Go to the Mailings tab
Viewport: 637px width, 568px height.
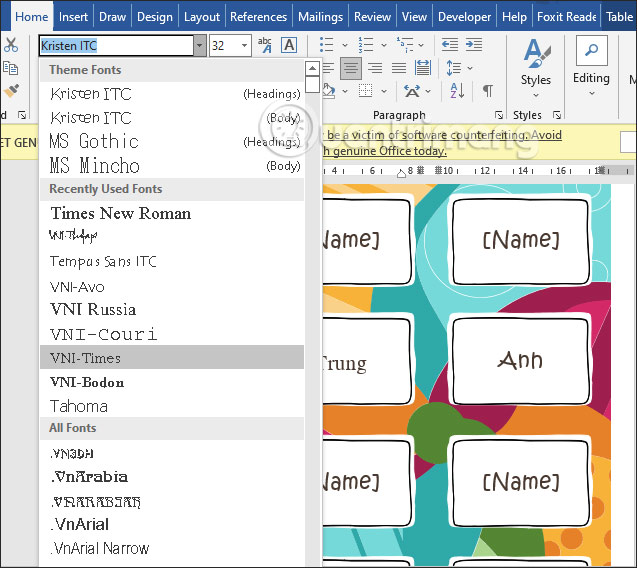321,17
